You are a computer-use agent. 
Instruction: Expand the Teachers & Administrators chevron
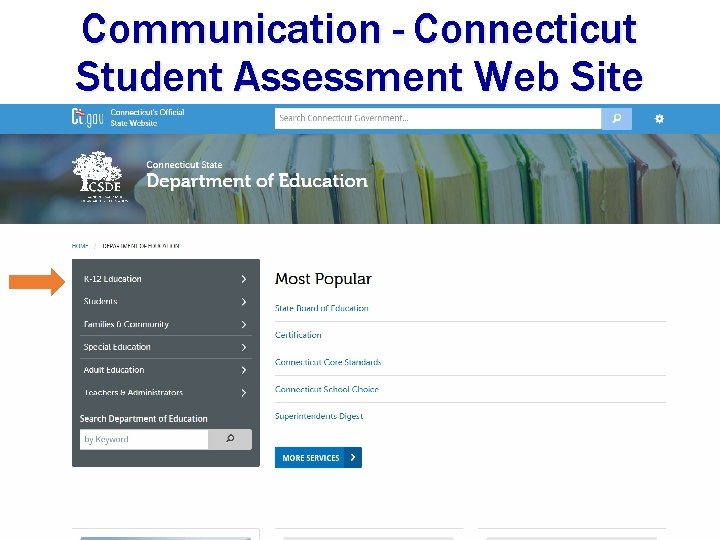244,393
